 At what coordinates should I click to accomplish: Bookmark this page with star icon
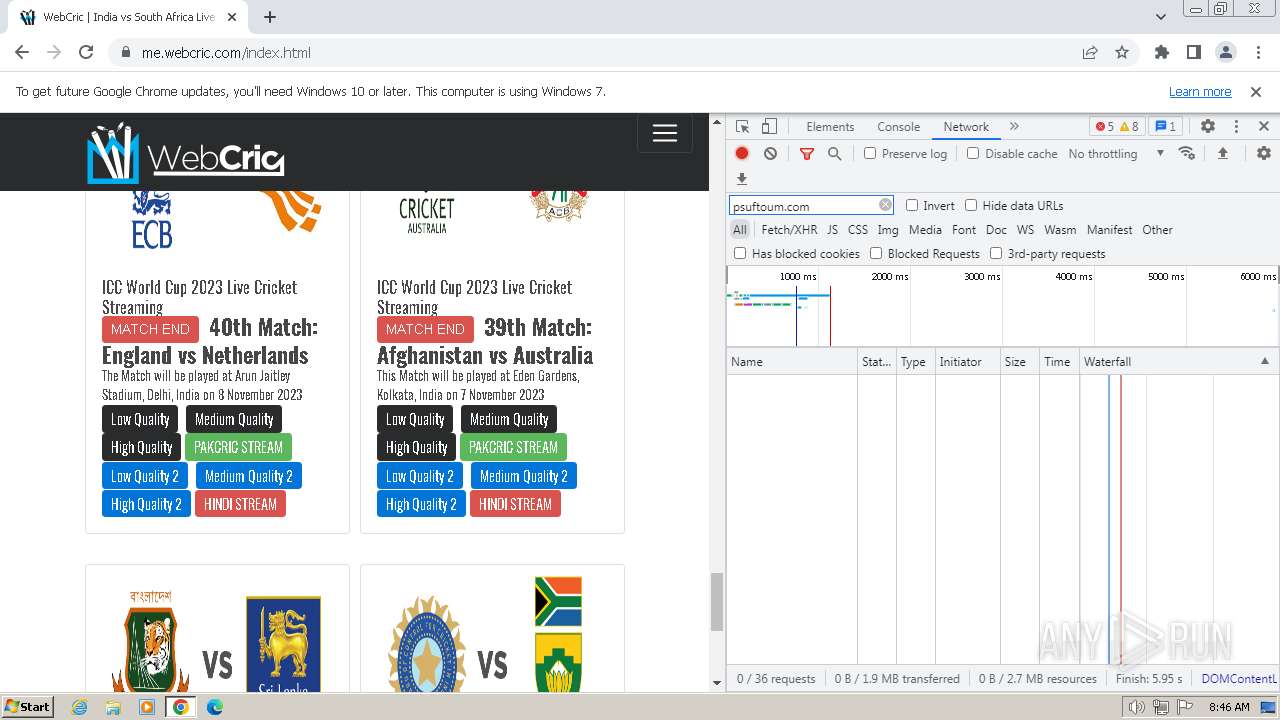1122,52
